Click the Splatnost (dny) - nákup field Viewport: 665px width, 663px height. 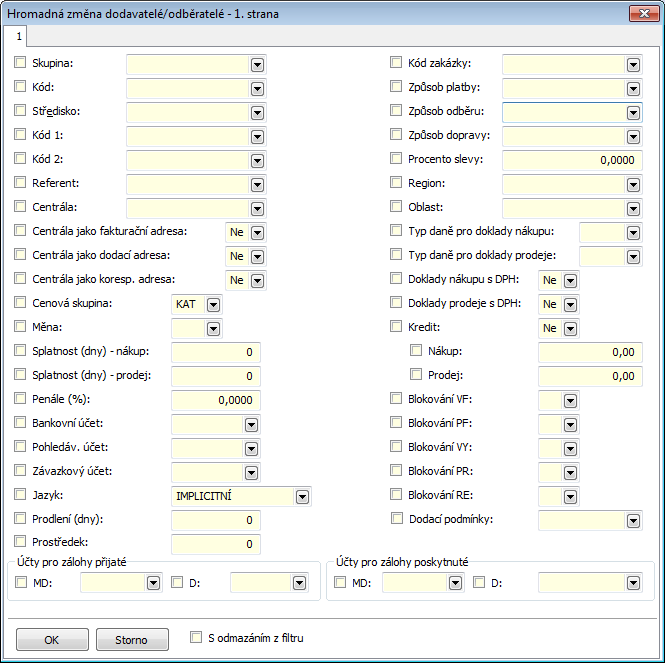click(x=216, y=352)
